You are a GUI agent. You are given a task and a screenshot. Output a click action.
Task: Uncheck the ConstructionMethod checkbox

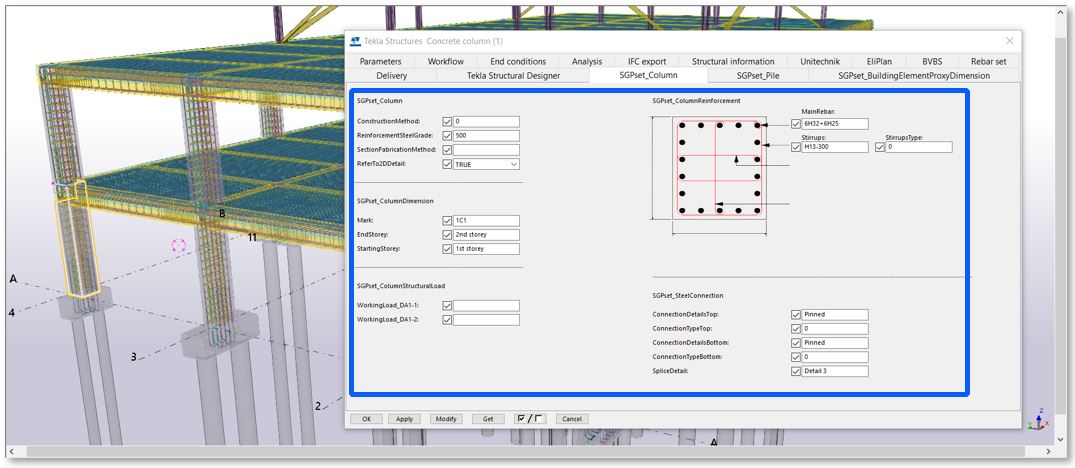pos(447,121)
